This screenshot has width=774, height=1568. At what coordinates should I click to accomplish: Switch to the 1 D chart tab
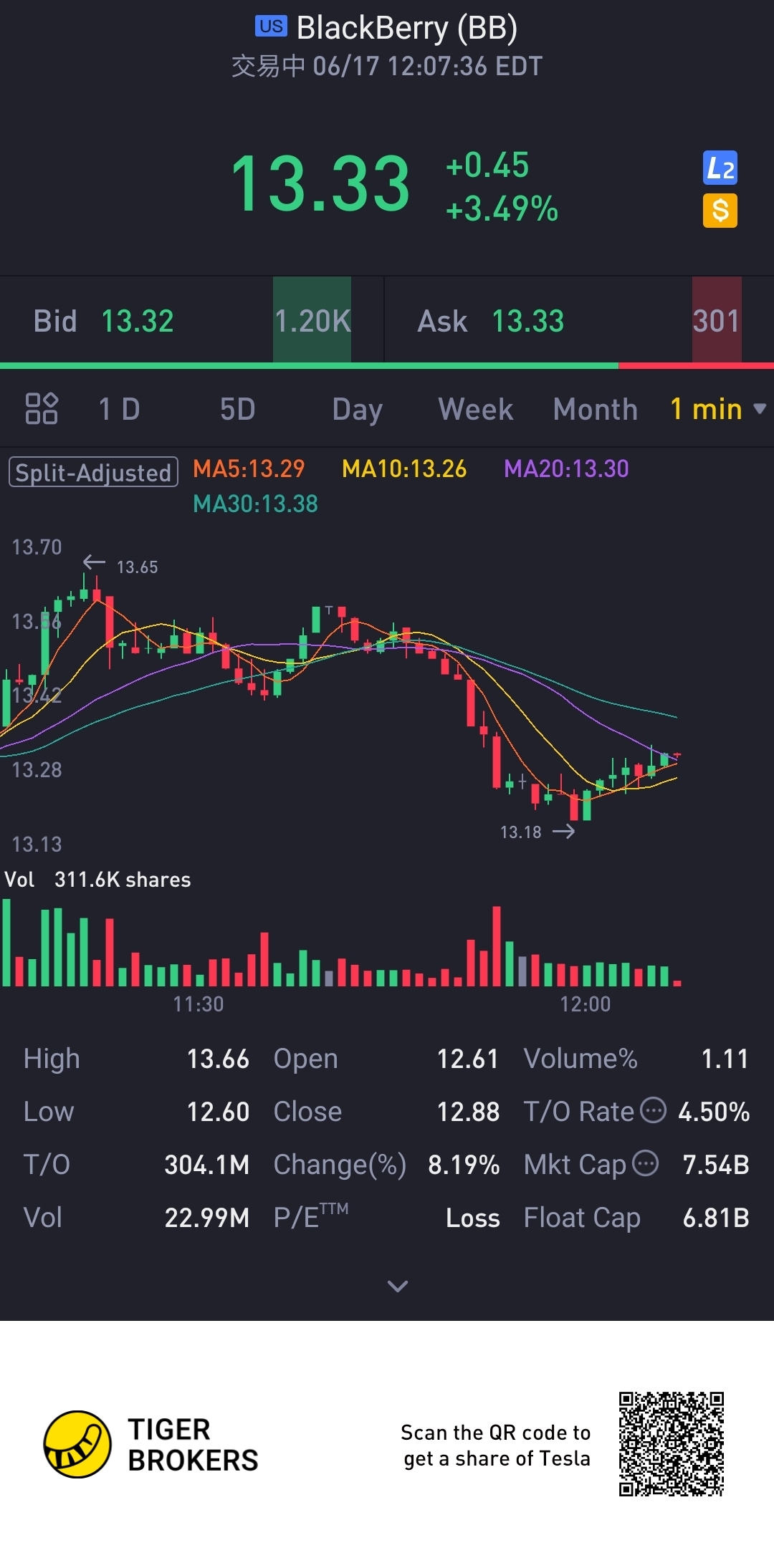click(x=119, y=409)
